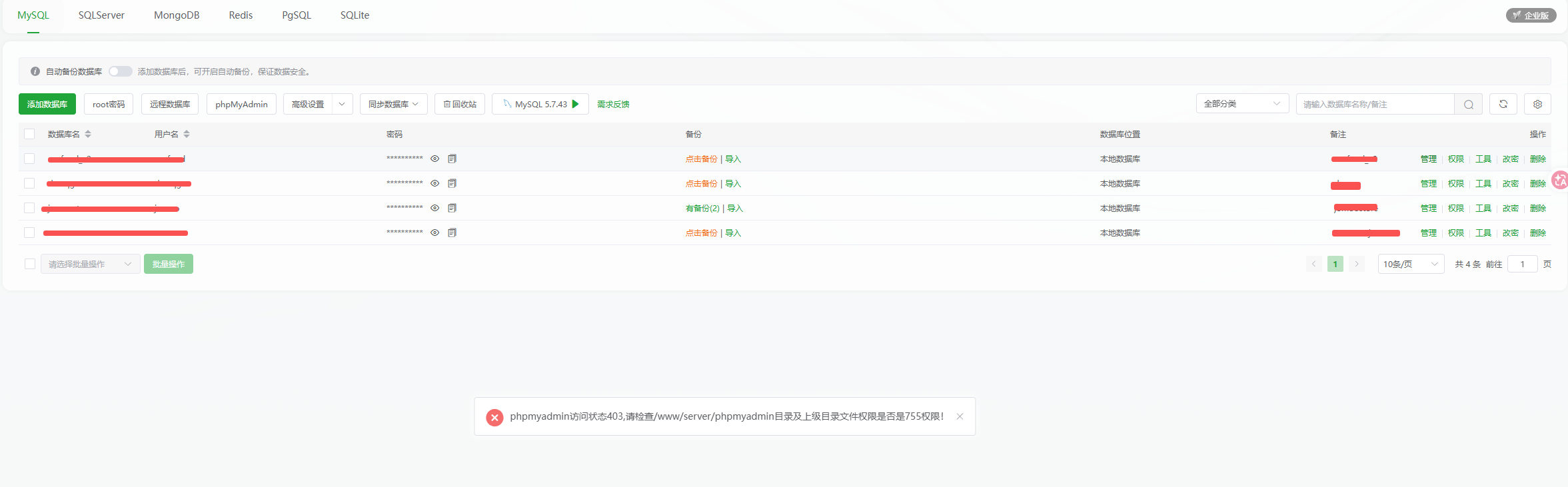Screen dimensions: 1568x487
Task: Show password for the first database row
Action: point(434,159)
